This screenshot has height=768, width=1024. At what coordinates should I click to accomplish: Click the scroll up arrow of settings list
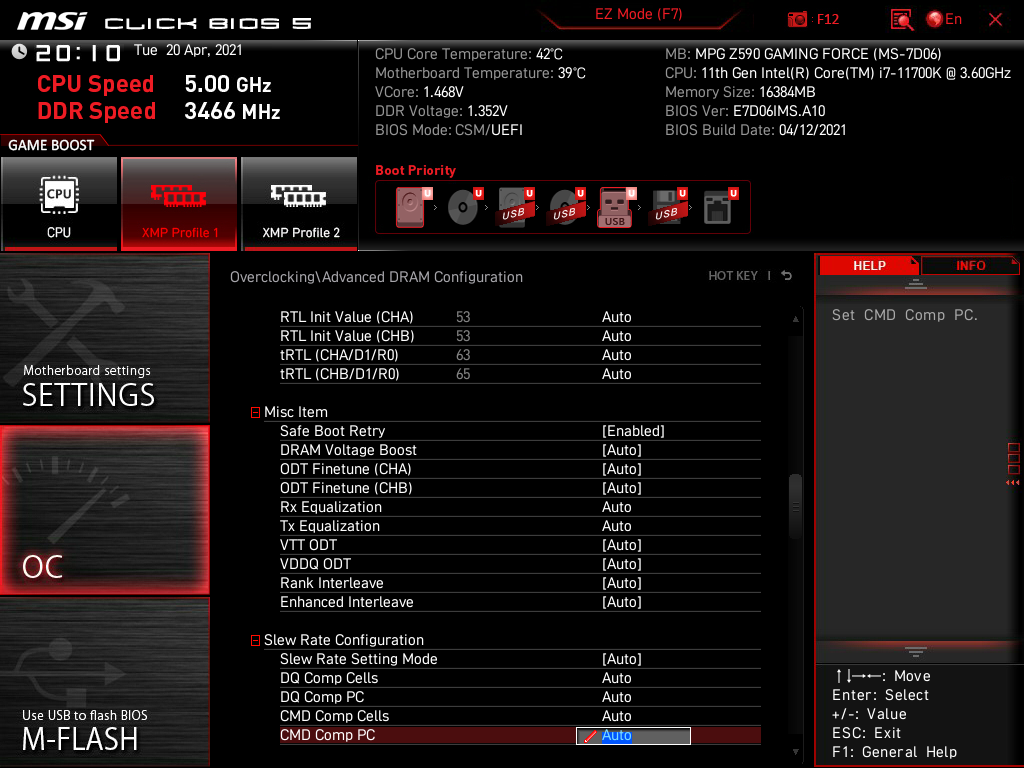795,319
